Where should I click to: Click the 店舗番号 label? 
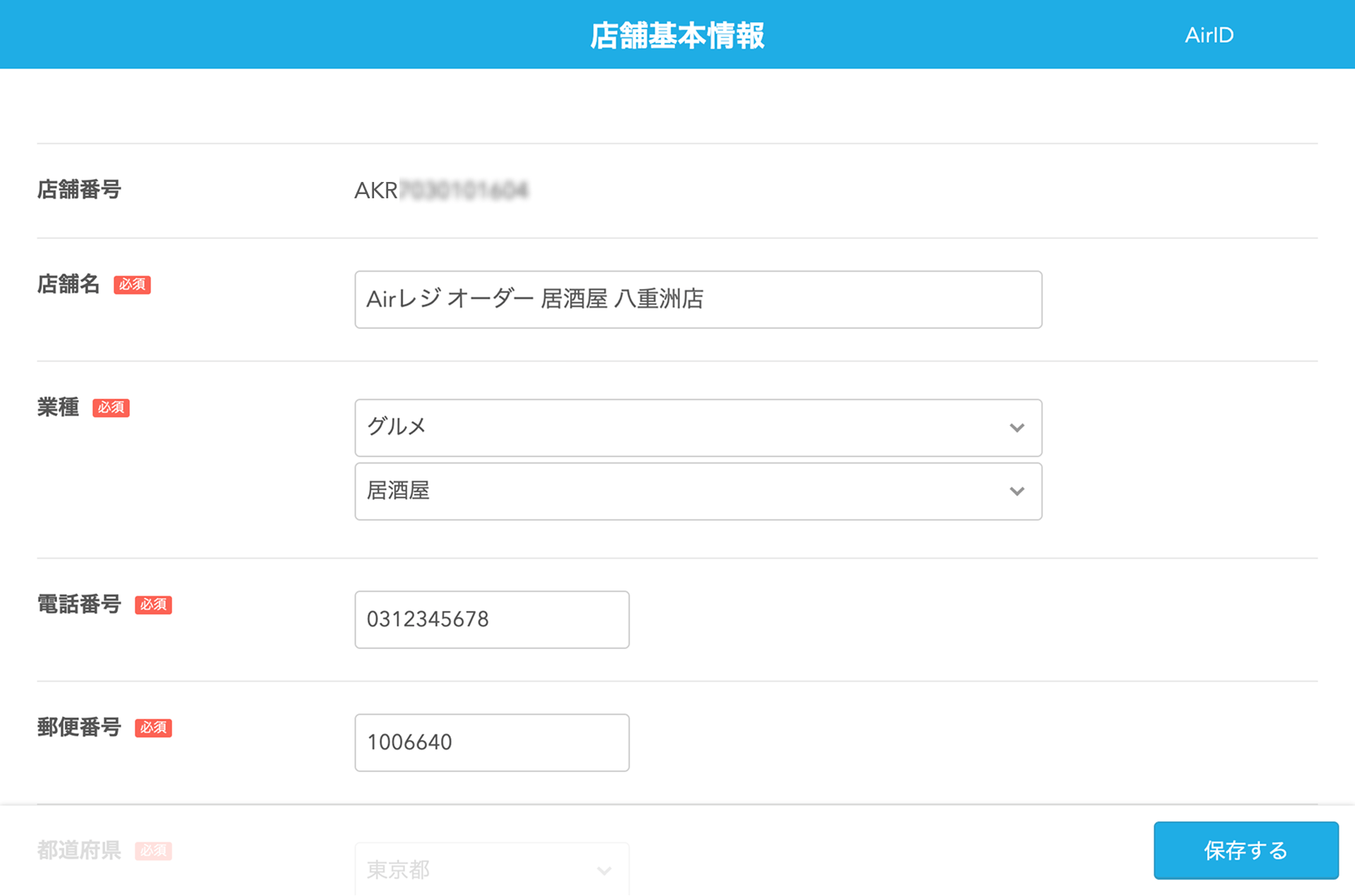pos(79,189)
